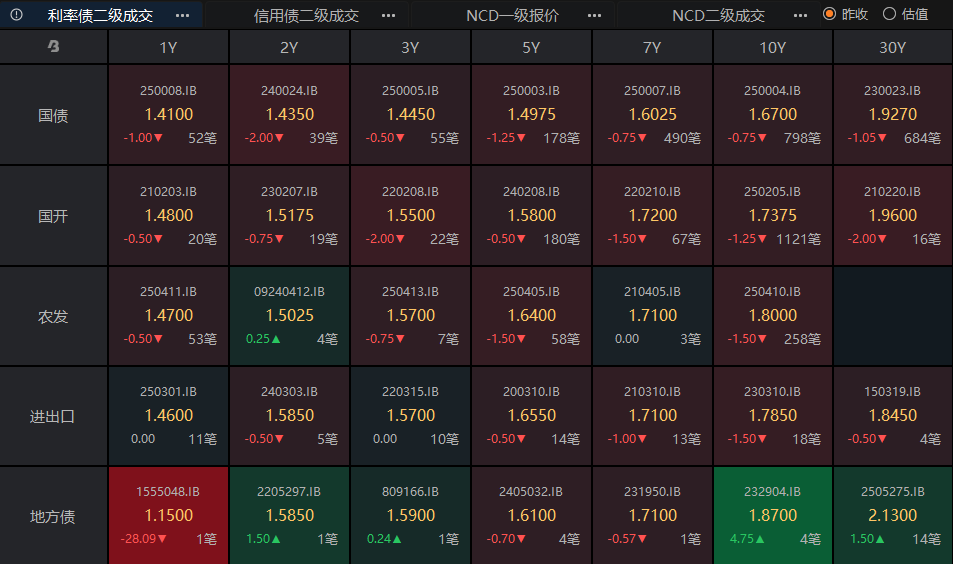Screen dimensions: 953x564
Task: Switch to the 信用债二级成交 tab
Action: 306,15
